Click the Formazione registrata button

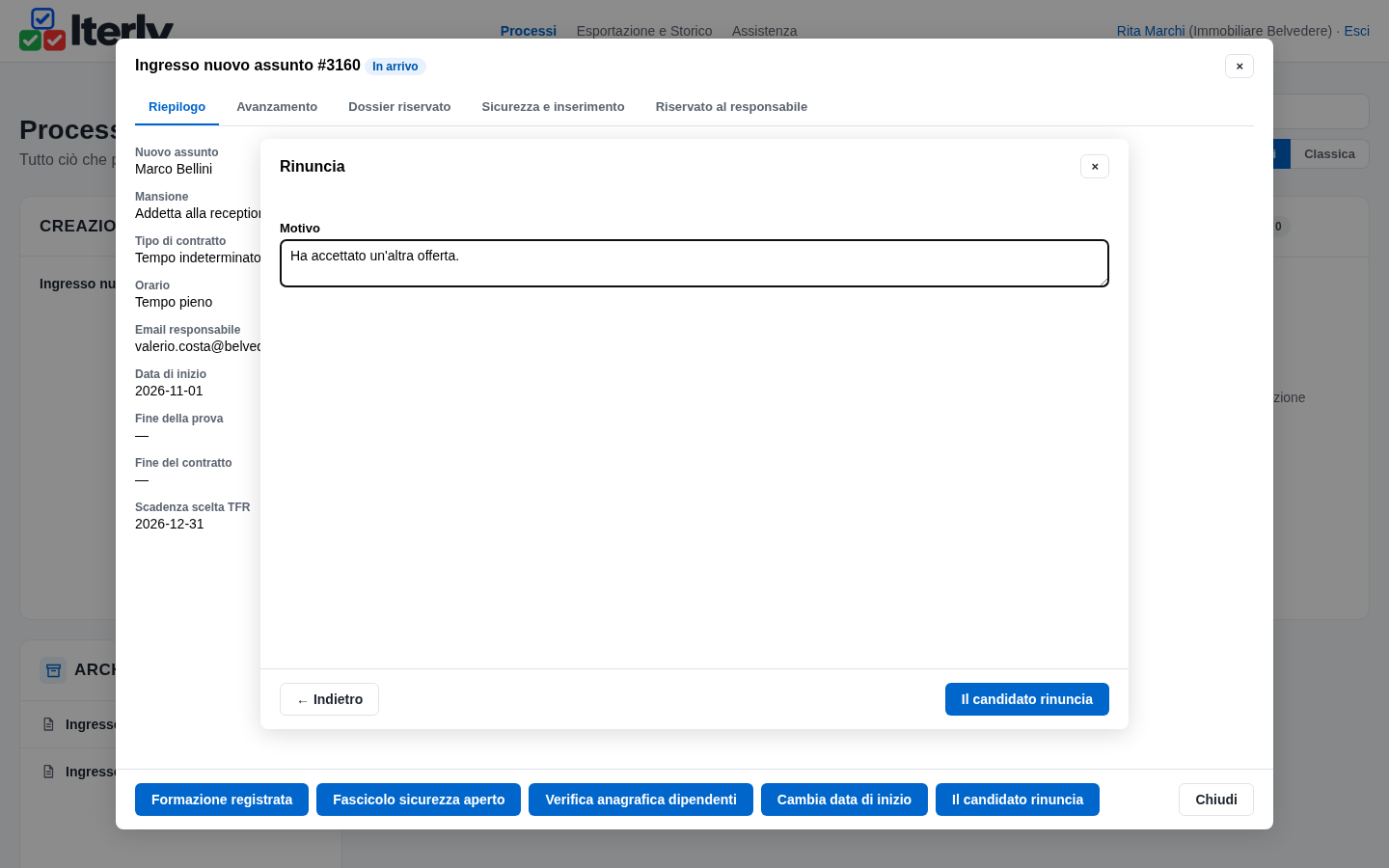pos(222,800)
